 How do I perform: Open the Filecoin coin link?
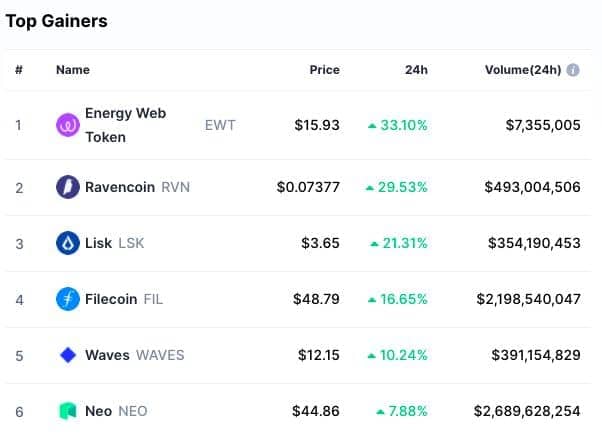pyautogui.click(x=111, y=299)
